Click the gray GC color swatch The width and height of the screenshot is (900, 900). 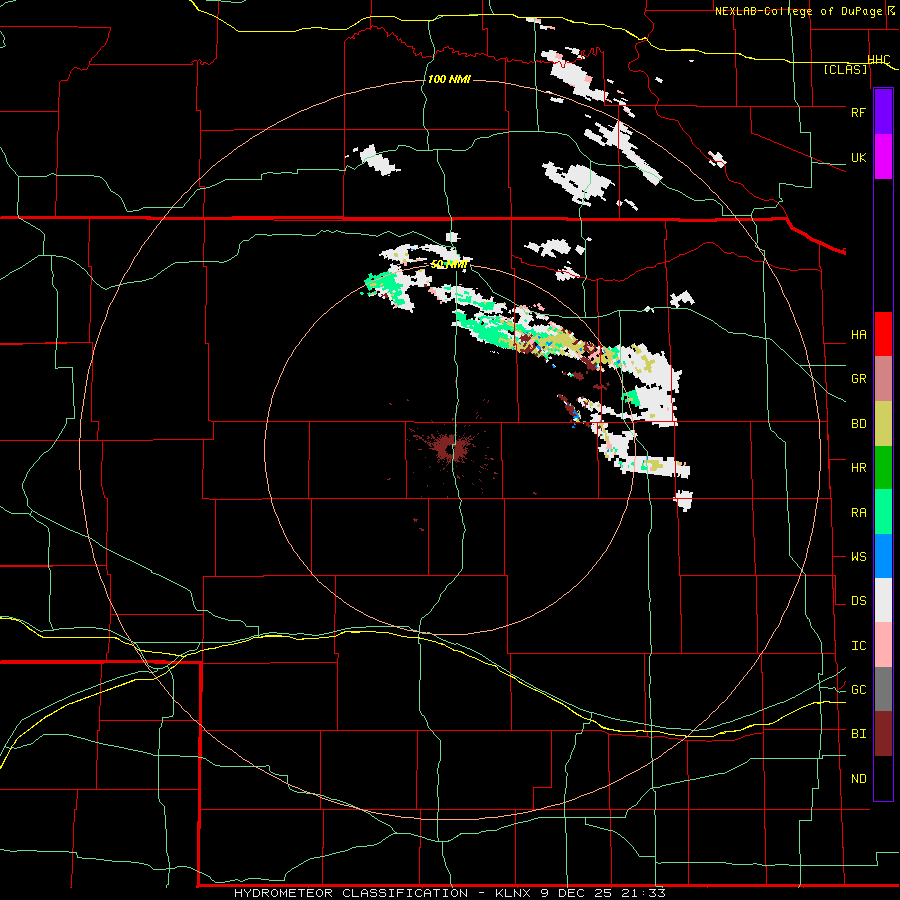click(x=883, y=689)
